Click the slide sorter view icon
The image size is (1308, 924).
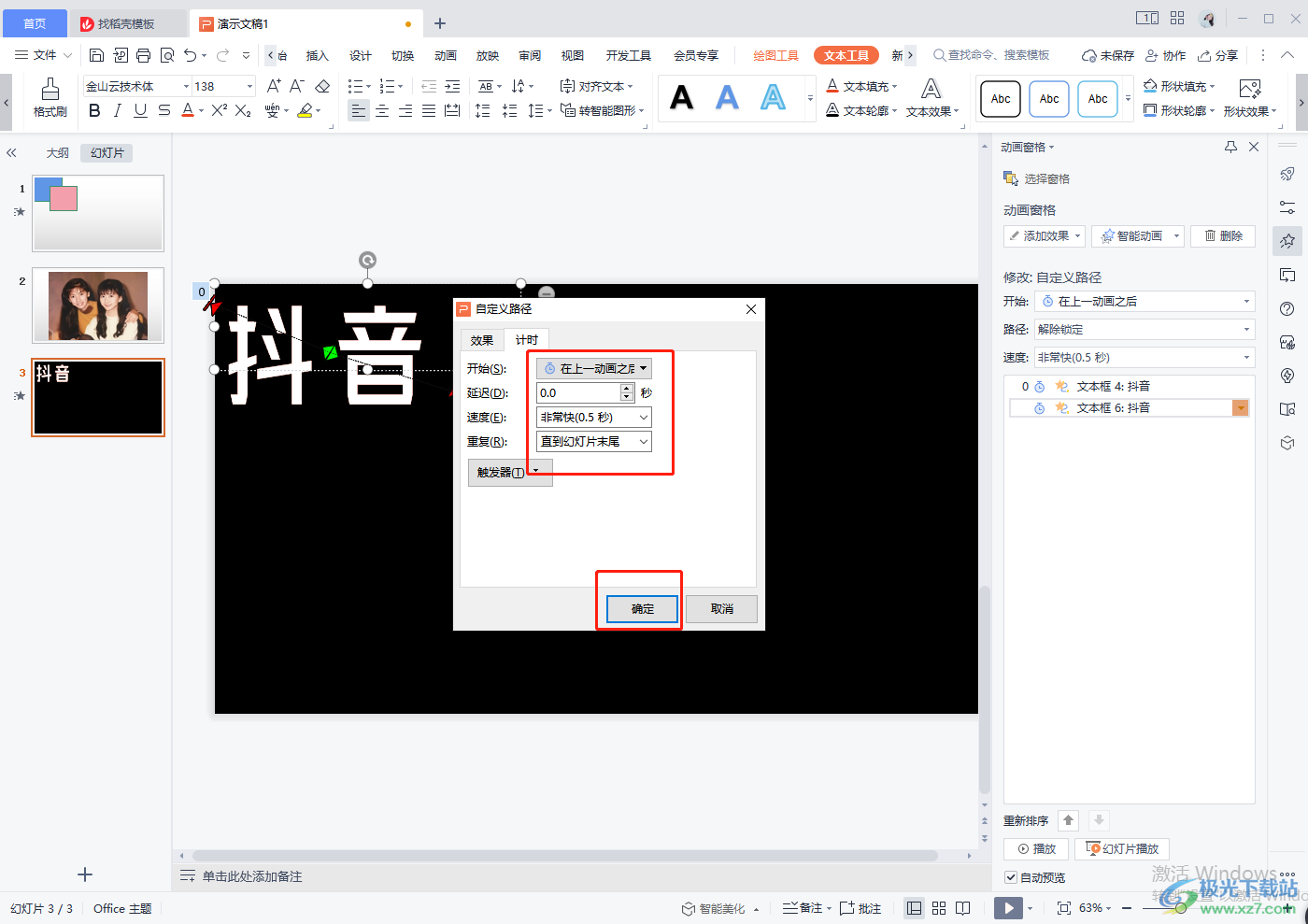click(939, 908)
